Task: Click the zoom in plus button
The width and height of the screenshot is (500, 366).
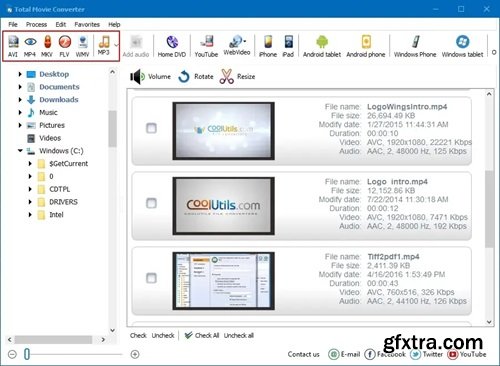Action: [x=135, y=354]
